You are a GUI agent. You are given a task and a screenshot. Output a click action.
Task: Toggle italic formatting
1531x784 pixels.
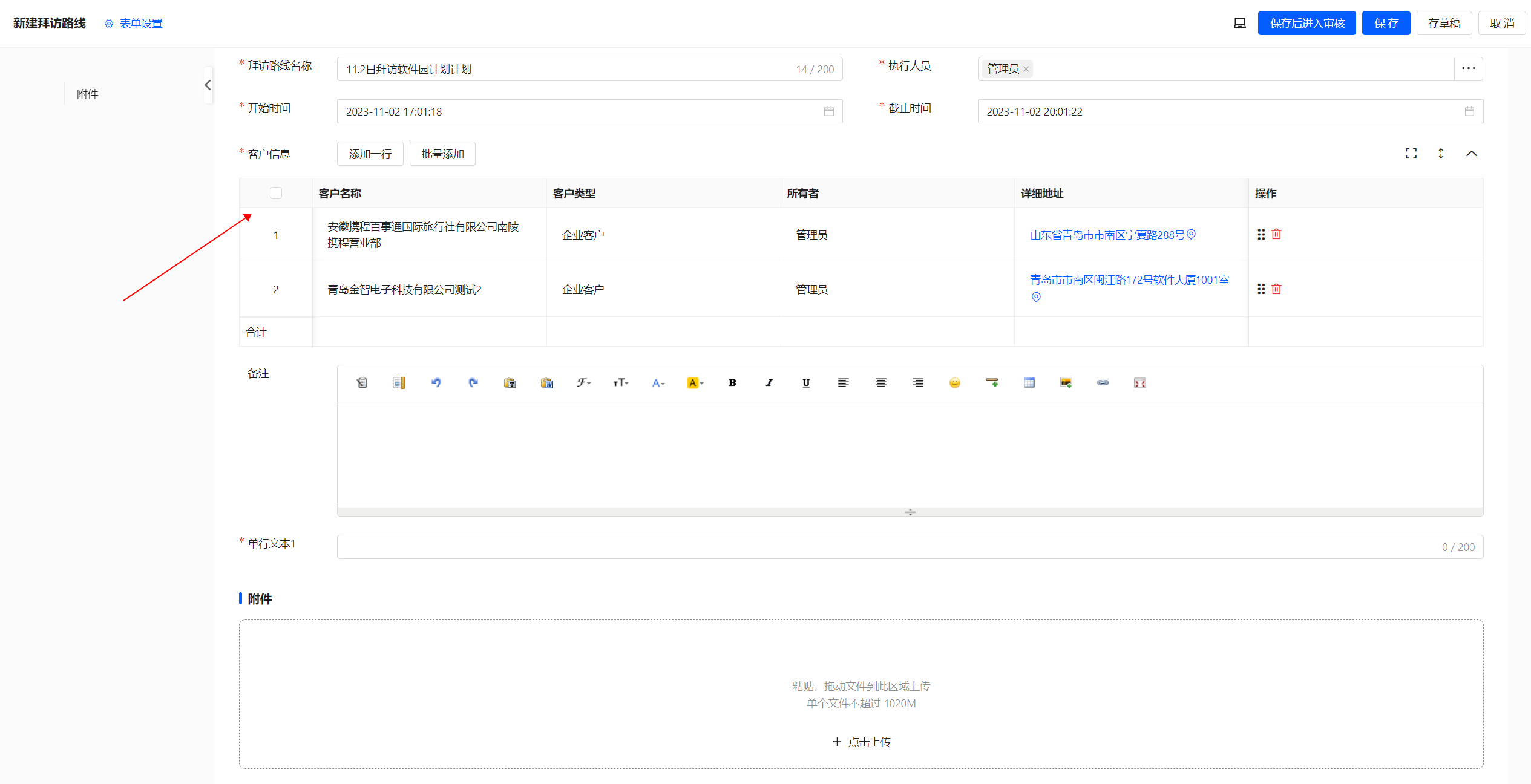[769, 382]
